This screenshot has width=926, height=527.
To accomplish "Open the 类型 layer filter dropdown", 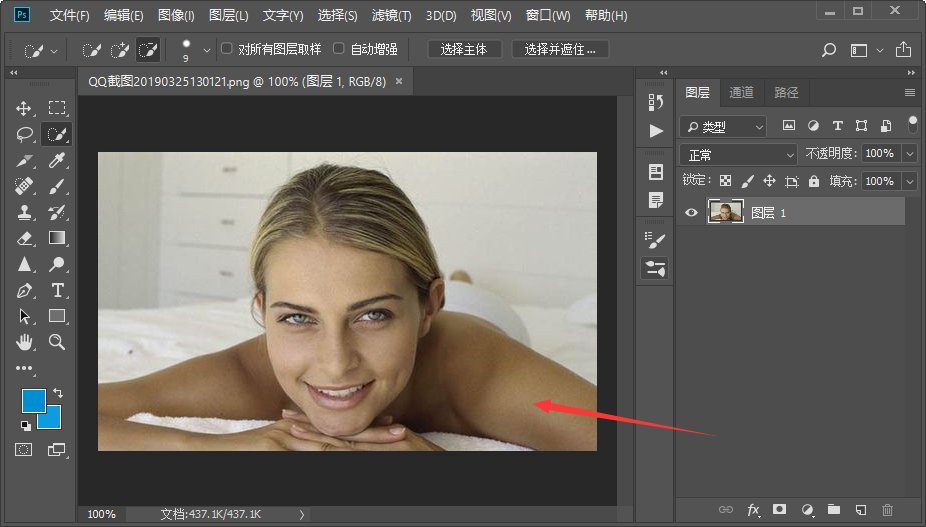I will [723, 126].
